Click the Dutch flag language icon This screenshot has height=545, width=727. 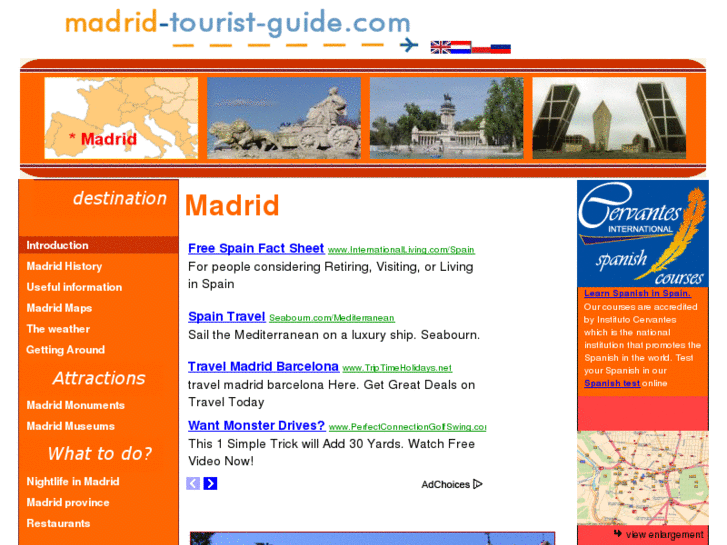point(461,47)
